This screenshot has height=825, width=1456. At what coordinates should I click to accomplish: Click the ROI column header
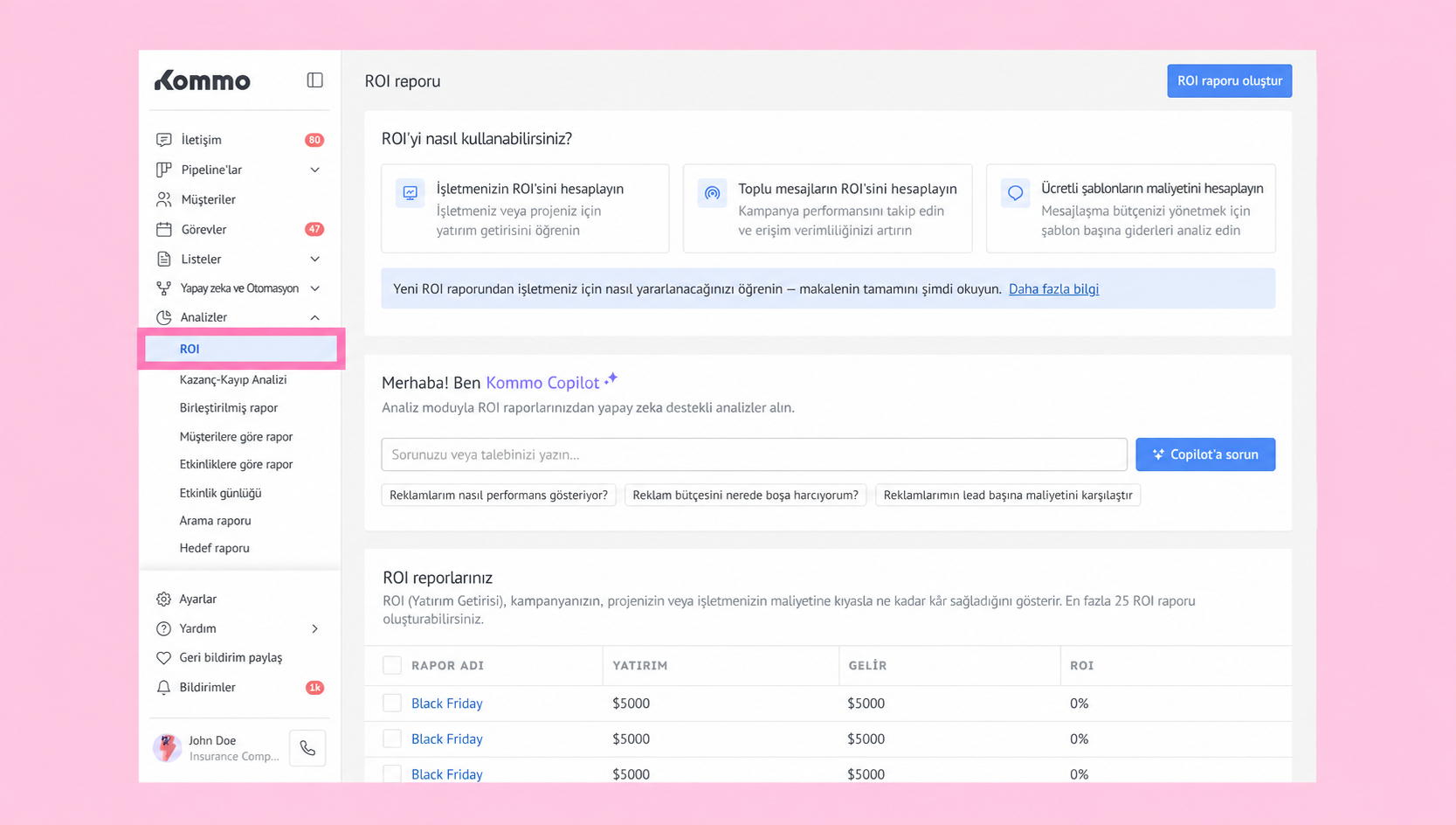click(1082, 665)
